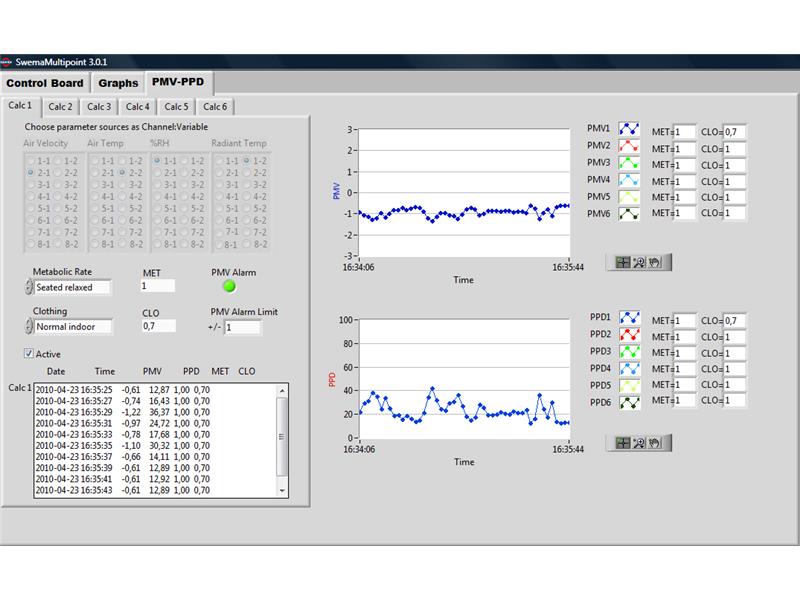Click the CLO= field in PPD6 row
Viewport: 800px width, 600px height.
tap(735, 401)
